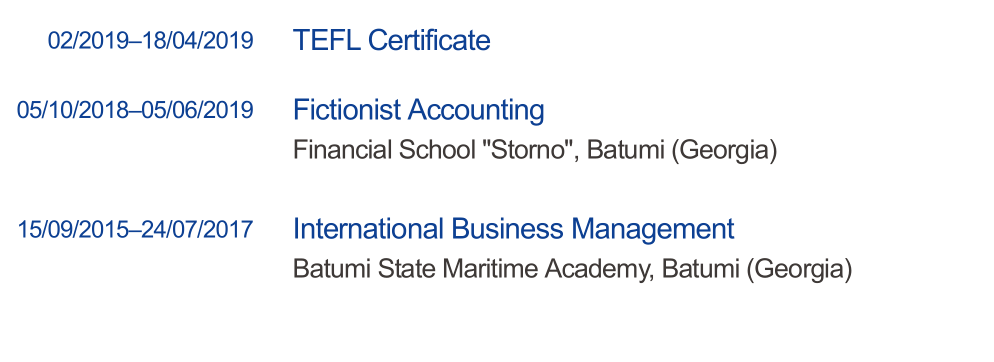Click the acronym TEFL
Screen dimensions: 994x362
click(x=326, y=40)
